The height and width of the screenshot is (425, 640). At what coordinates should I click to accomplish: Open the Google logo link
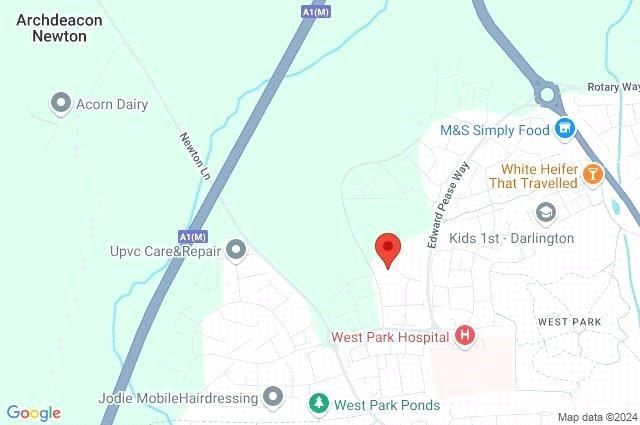pos(34,413)
